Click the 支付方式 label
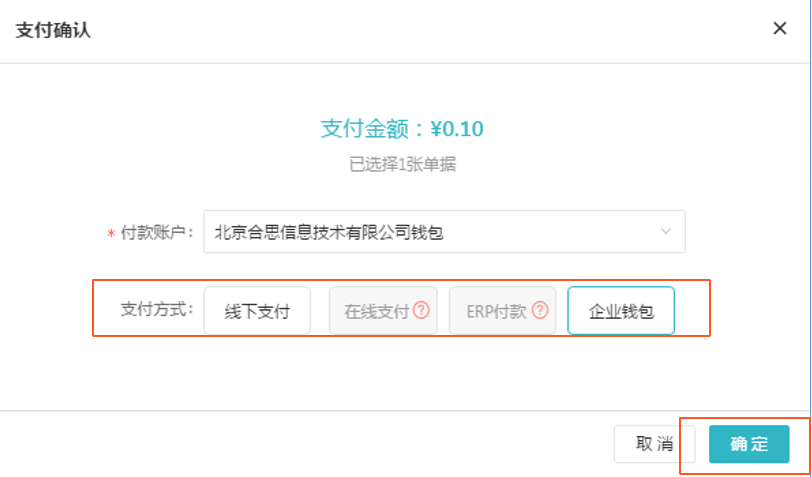812x477 pixels. click(x=157, y=310)
